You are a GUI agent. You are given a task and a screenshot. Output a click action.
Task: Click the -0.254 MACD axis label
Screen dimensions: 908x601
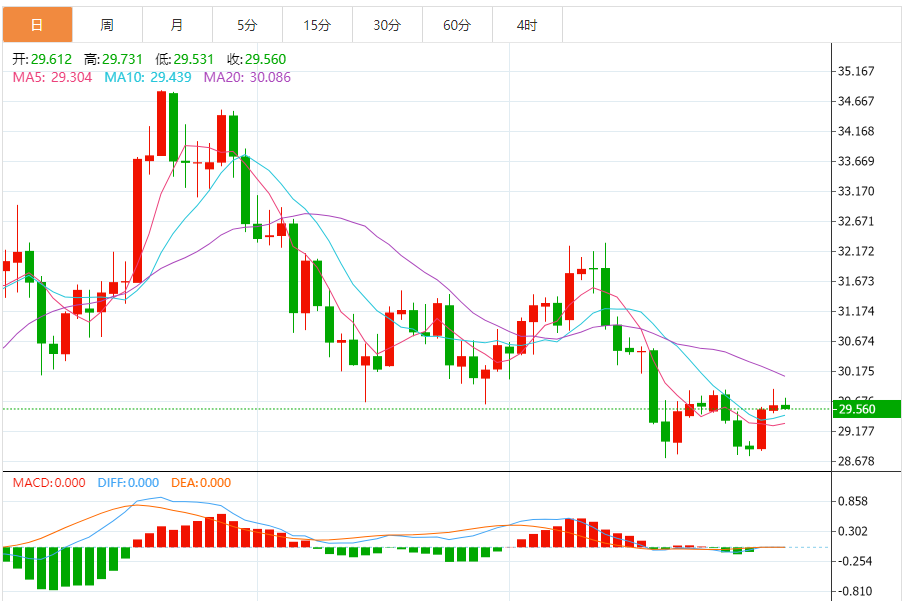coord(855,561)
